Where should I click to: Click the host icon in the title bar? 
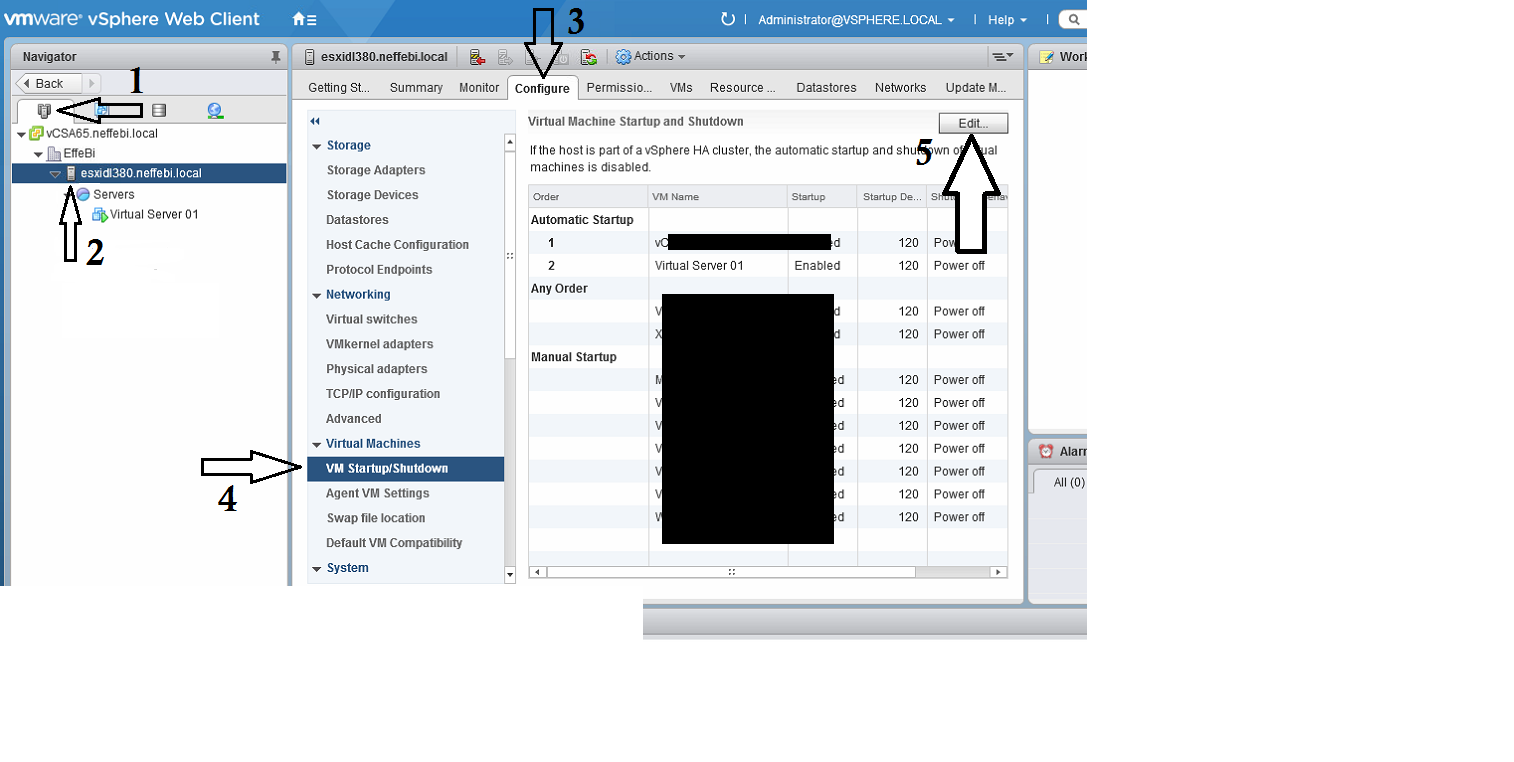point(310,57)
